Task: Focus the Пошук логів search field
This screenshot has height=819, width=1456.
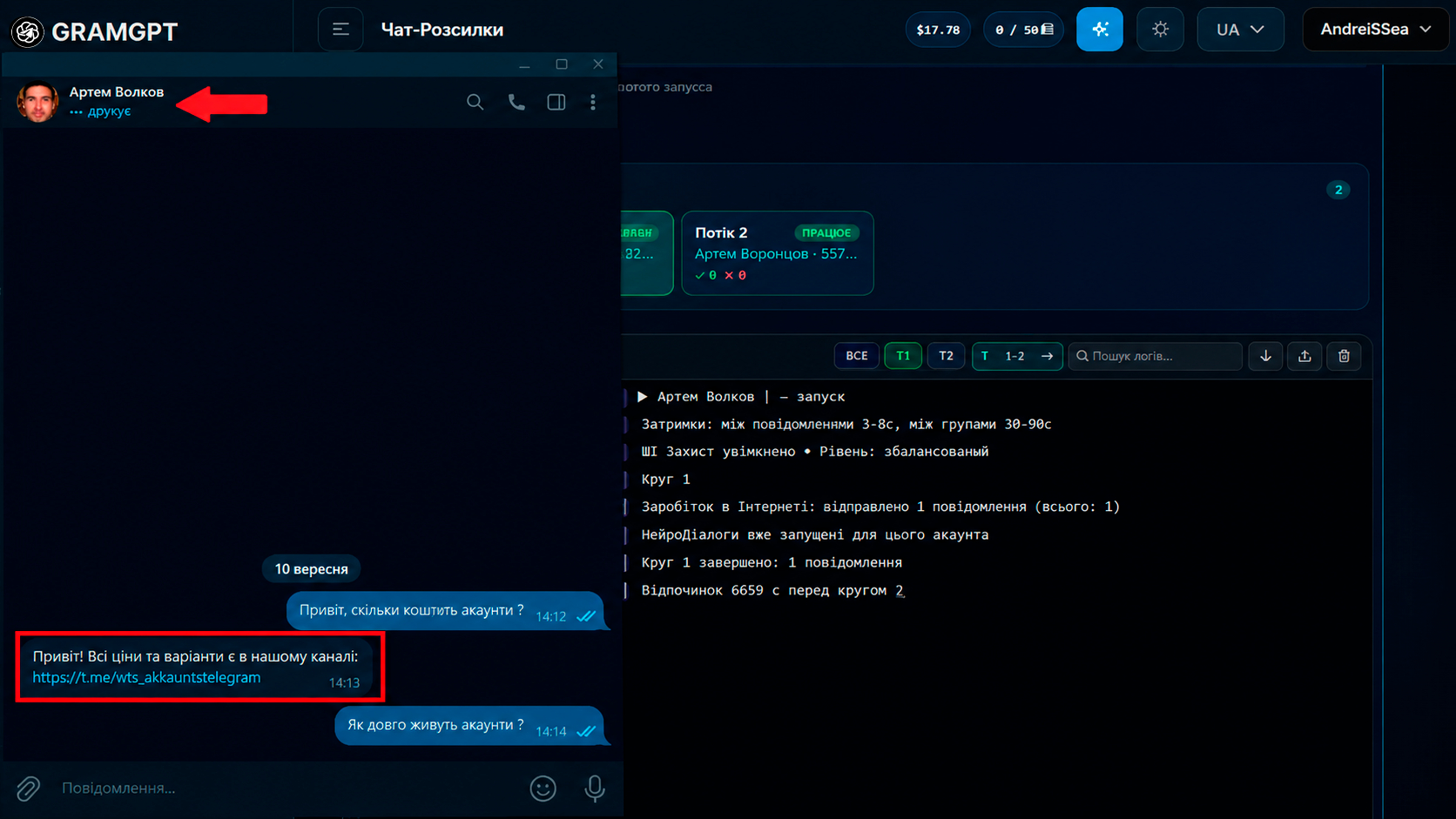Action: click(1155, 356)
